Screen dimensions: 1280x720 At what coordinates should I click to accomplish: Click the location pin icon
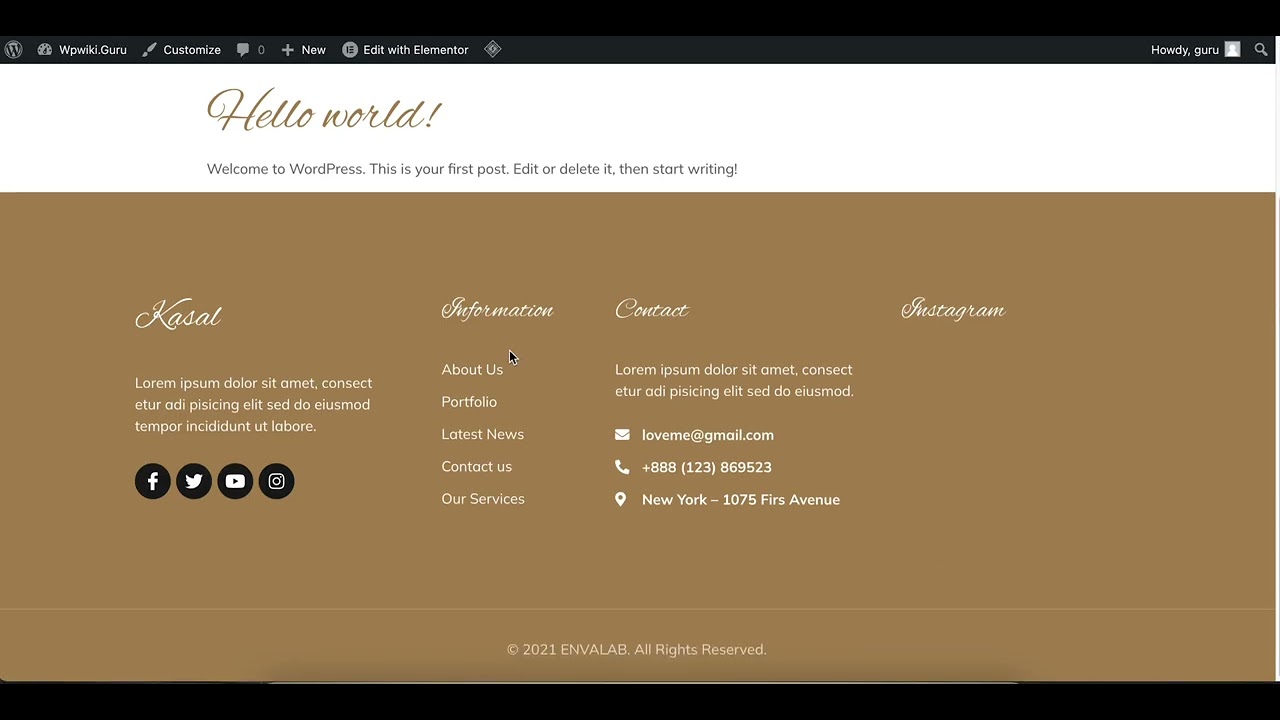[x=621, y=499]
